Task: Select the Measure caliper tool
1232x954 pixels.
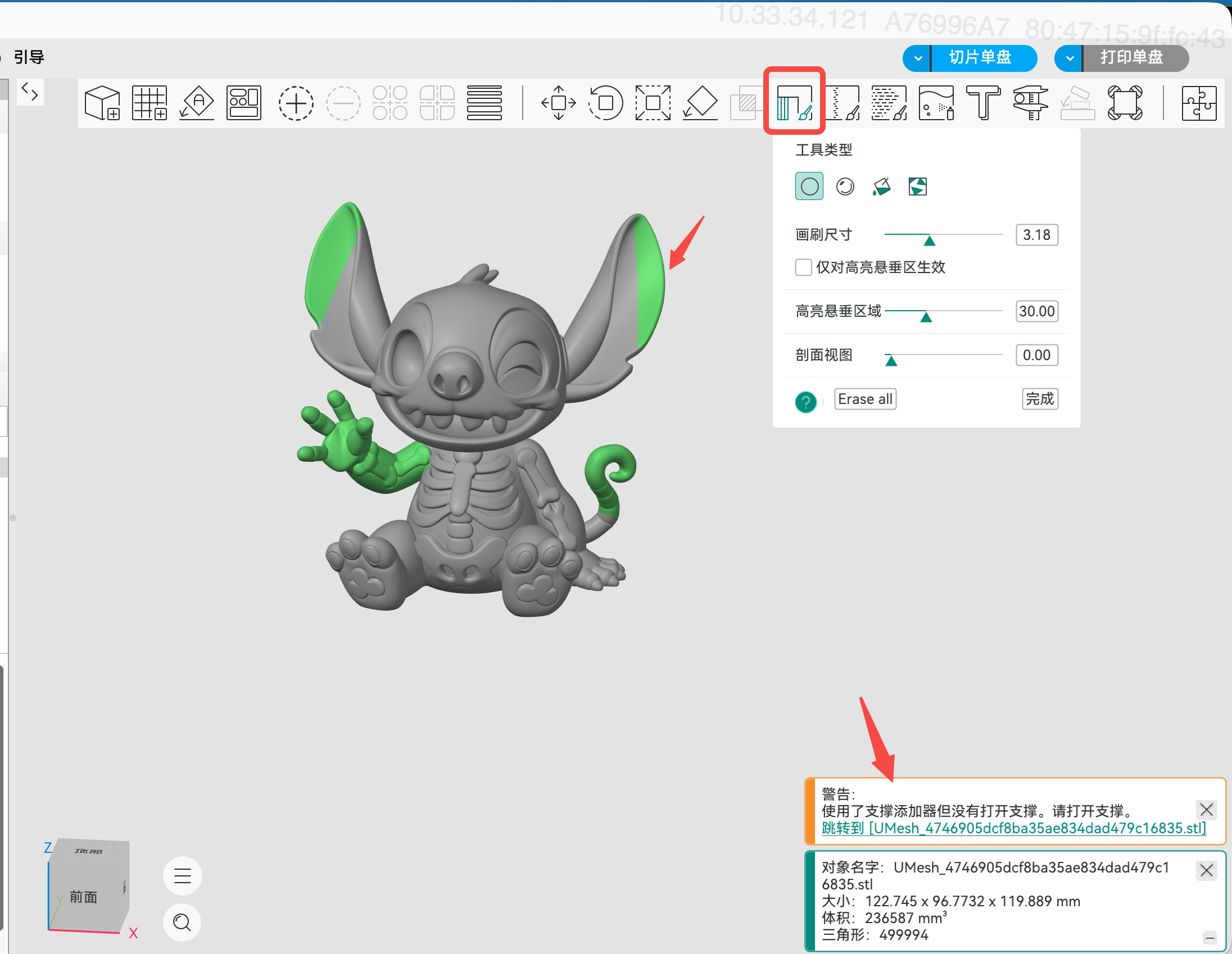Action: pyautogui.click(x=1031, y=103)
